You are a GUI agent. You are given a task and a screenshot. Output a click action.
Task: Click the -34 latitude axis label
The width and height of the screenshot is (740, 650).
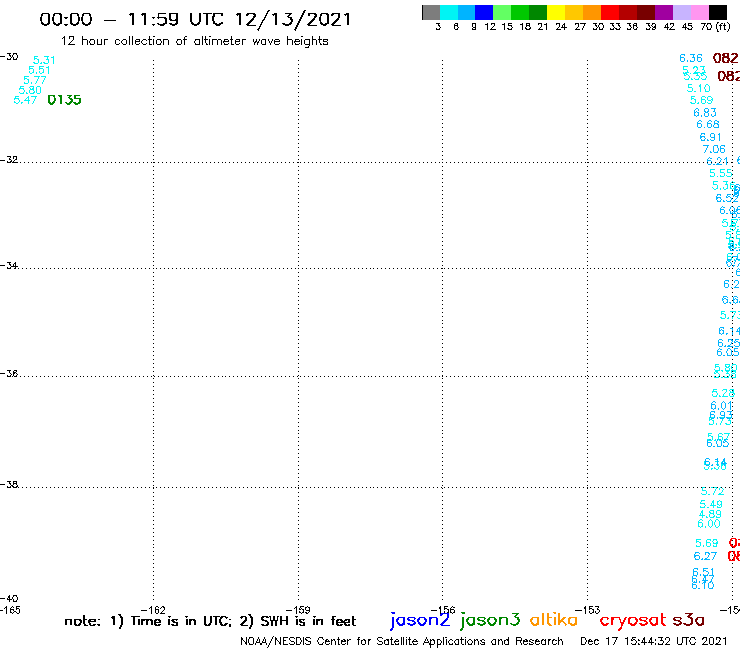[x=9, y=265]
